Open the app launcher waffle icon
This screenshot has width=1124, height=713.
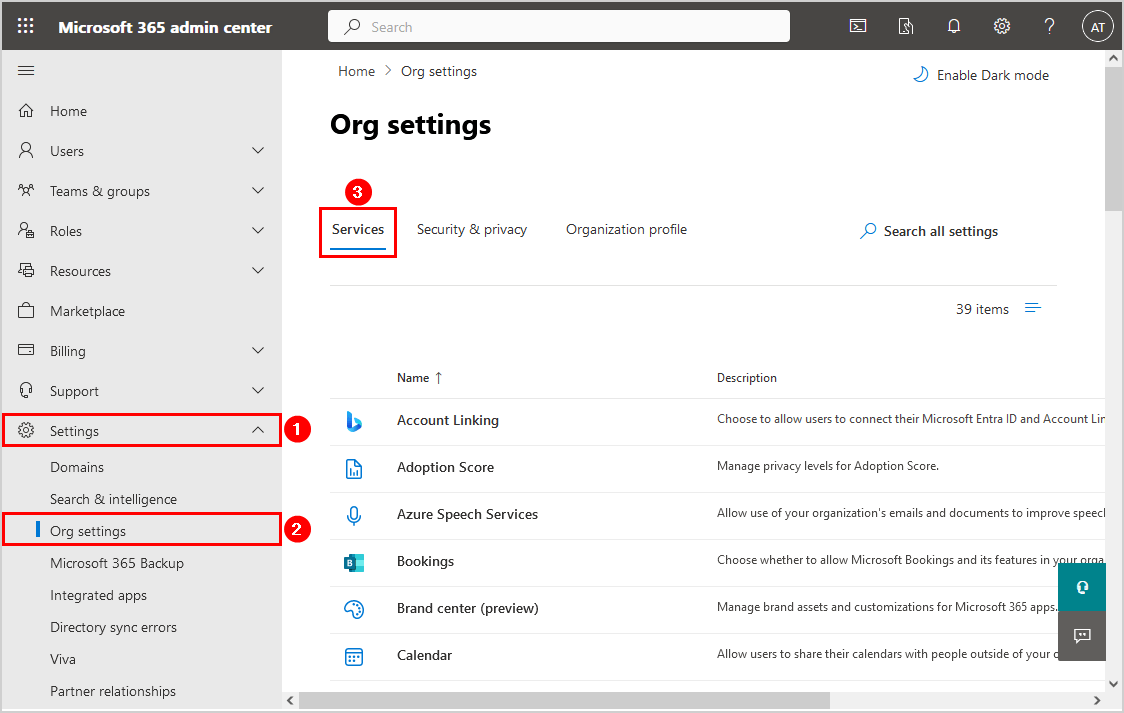point(26,27)
